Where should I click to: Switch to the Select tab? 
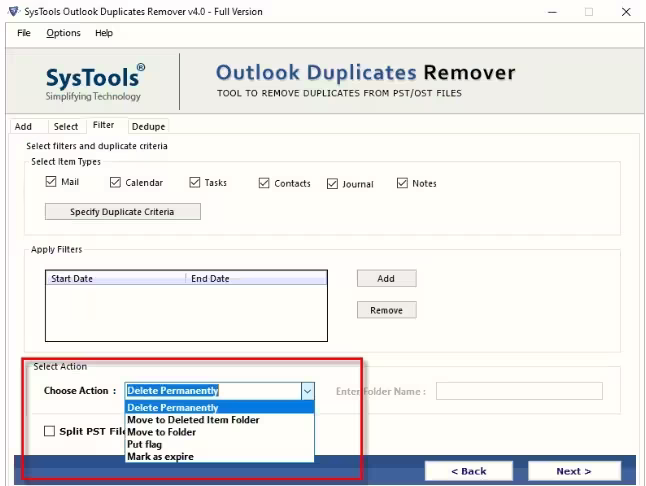[66, 126]
